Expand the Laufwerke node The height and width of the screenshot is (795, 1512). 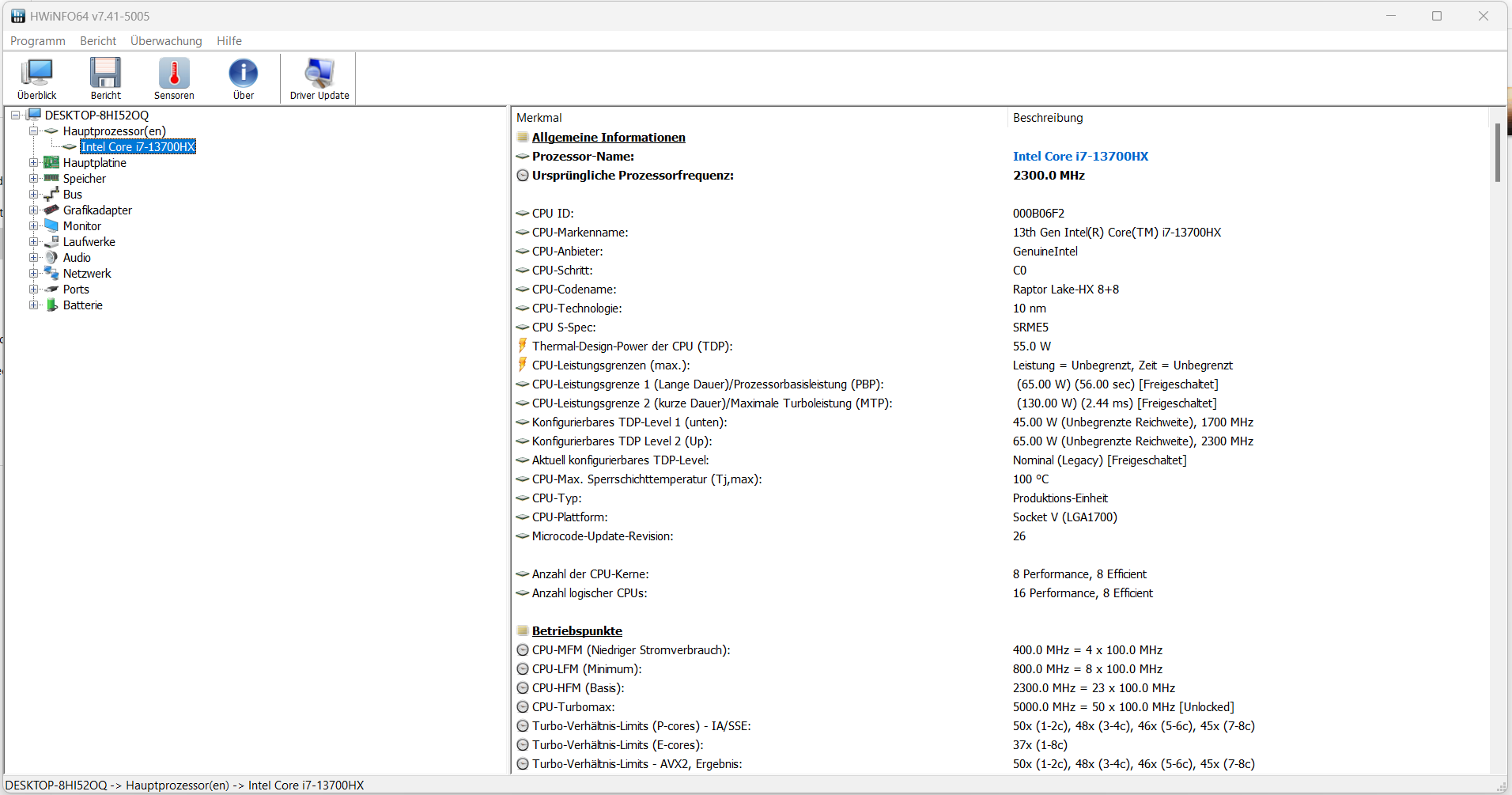33,242
